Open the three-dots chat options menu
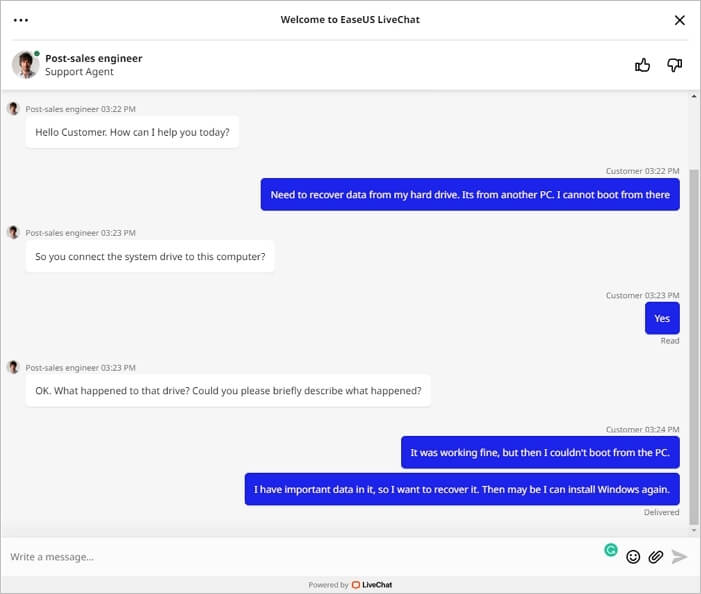This screenshot has height=594, width=701. [x=21, y=20]
